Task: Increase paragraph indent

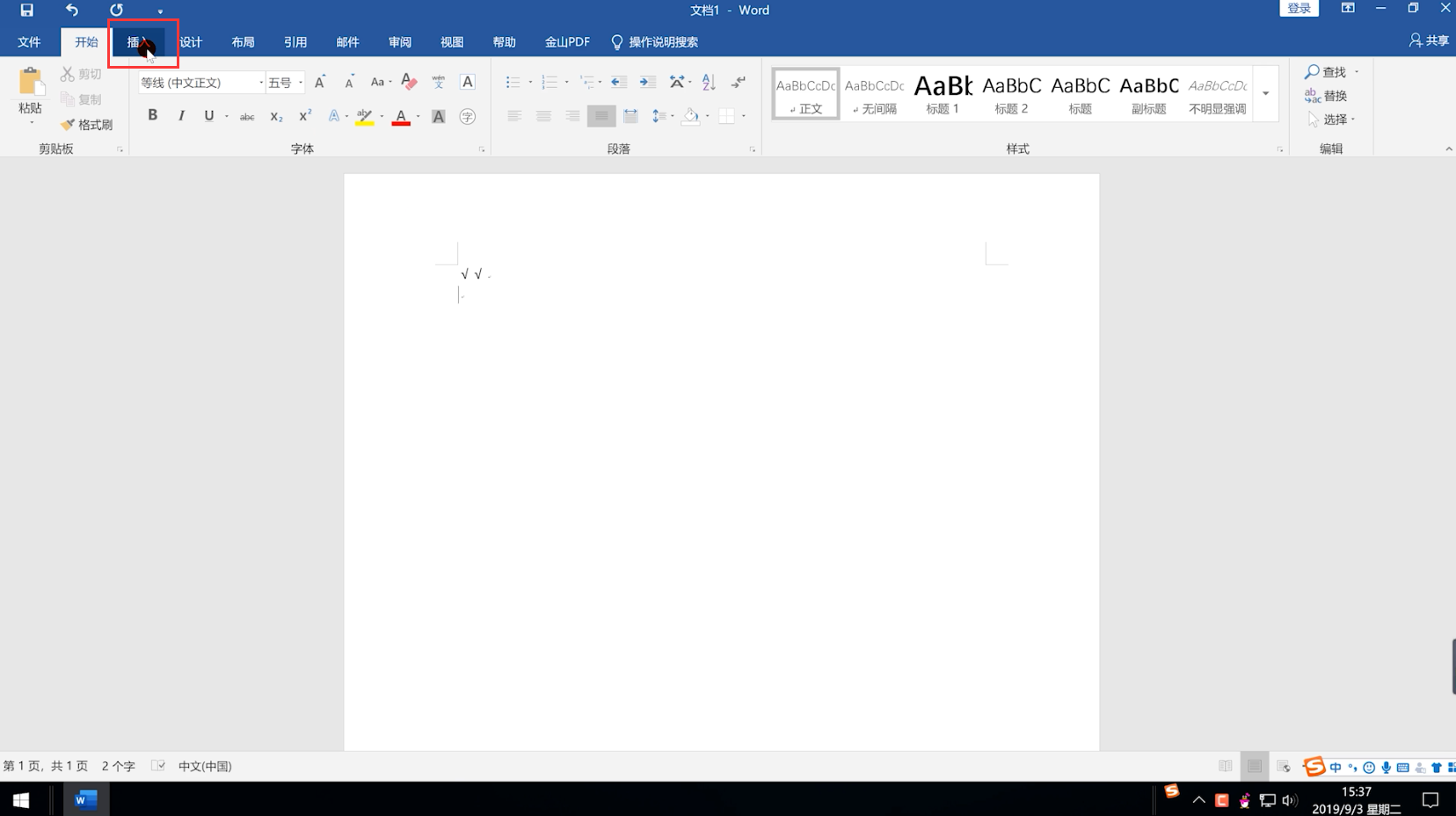Action: coord(648,82)
